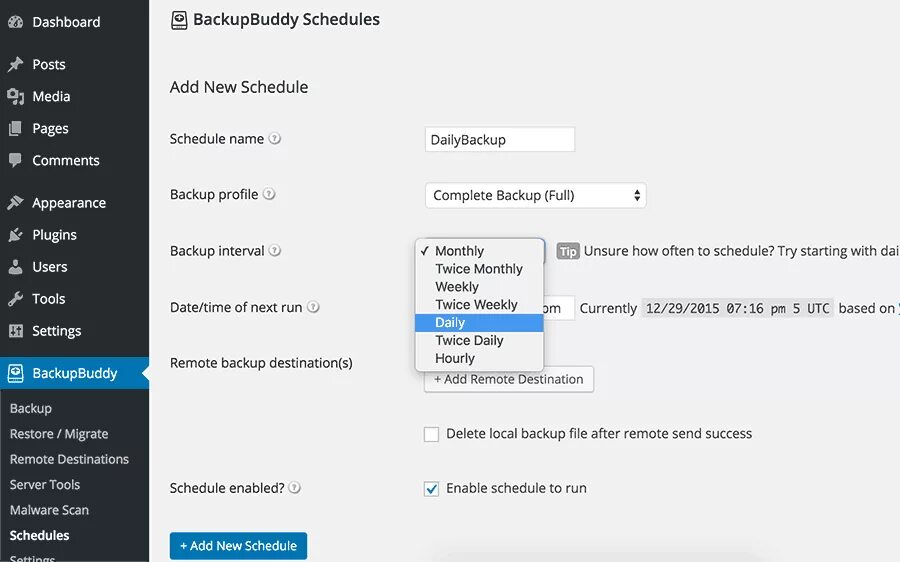
Task: Click the Tools wrench icon
Action: (15, 299)
